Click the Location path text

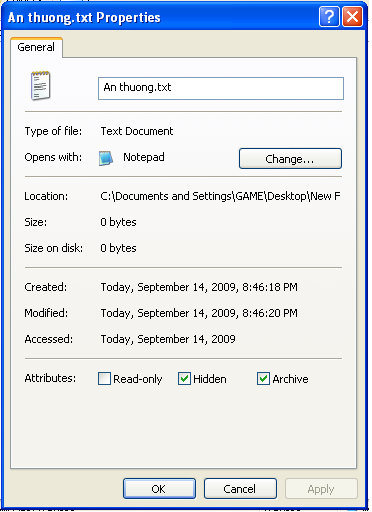point(220,196)
